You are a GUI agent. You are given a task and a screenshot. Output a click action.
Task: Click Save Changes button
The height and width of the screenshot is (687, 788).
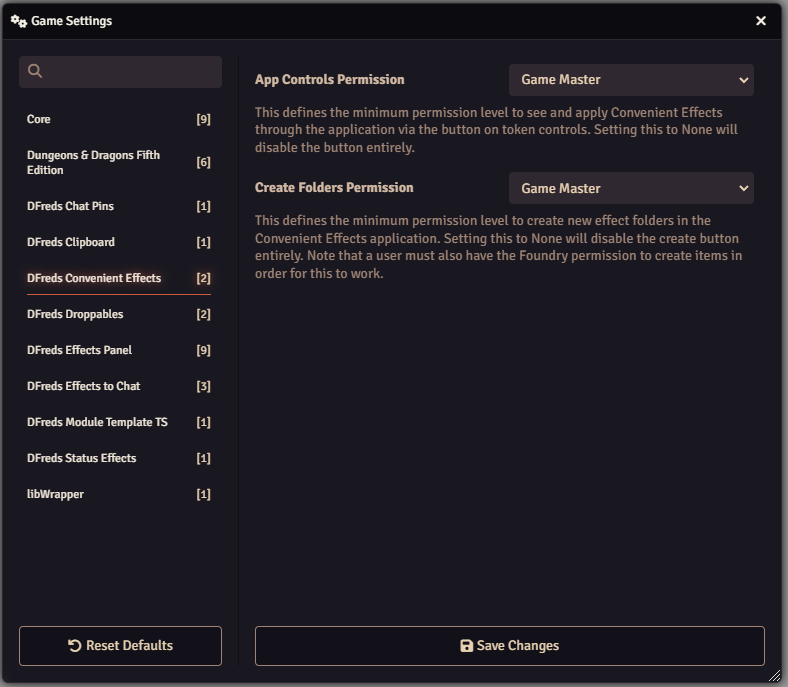coord(509,646)
